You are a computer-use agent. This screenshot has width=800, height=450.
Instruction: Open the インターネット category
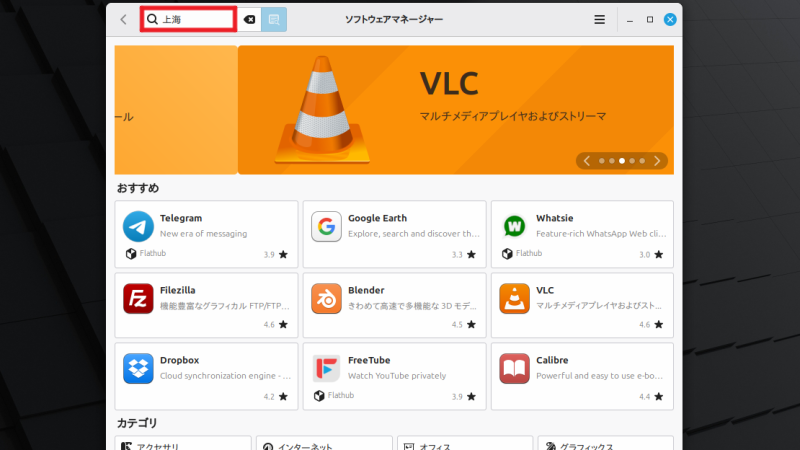pyautogui.click(x=324, y=443)
